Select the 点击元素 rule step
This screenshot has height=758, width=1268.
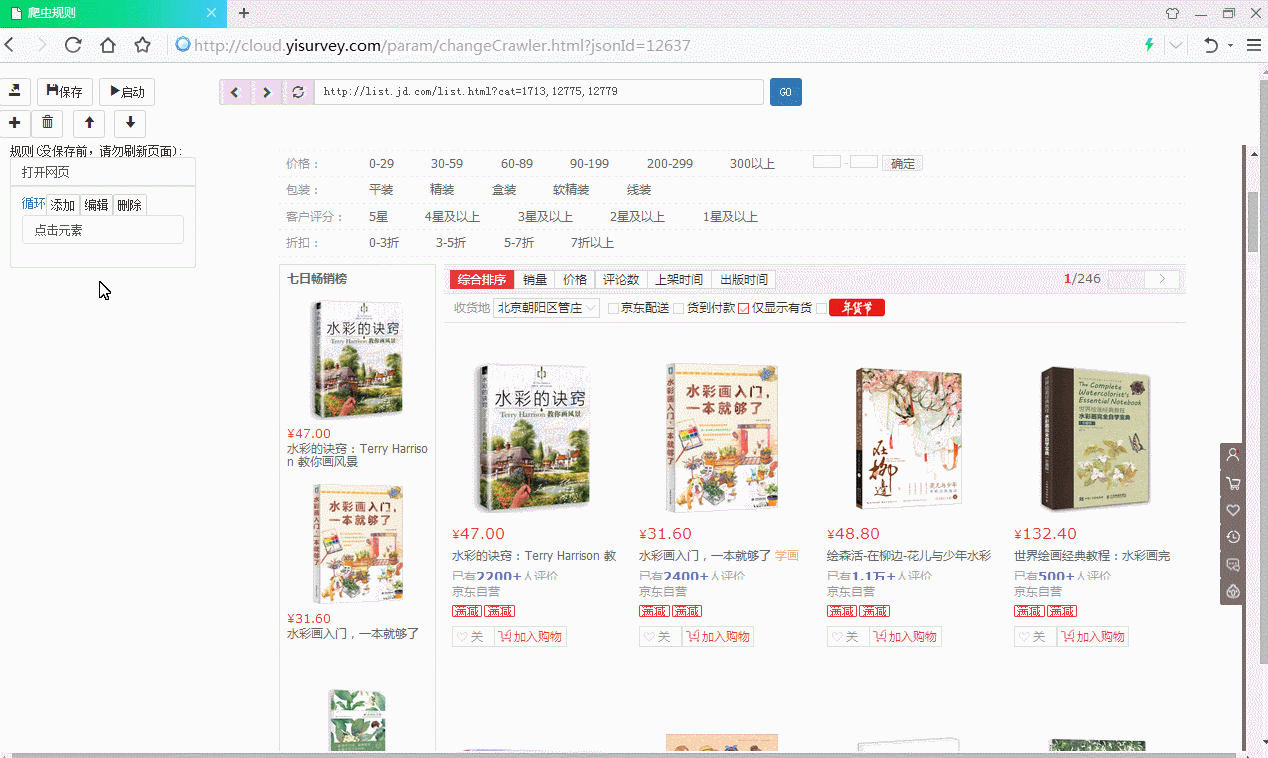pos(103,230)
